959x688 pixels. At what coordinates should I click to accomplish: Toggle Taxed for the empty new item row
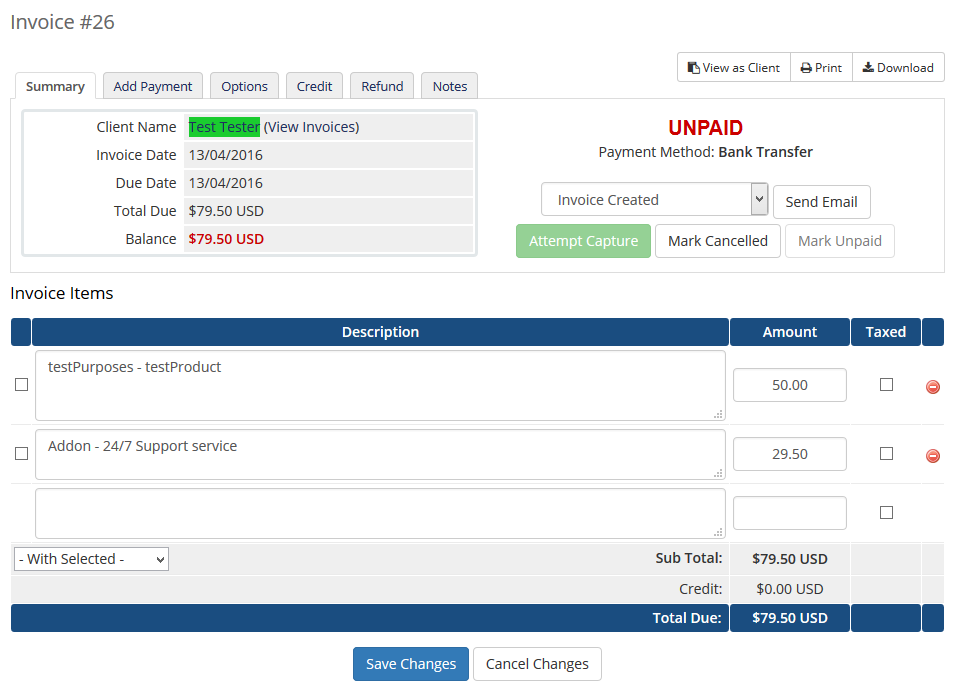[x=886, y=512]
